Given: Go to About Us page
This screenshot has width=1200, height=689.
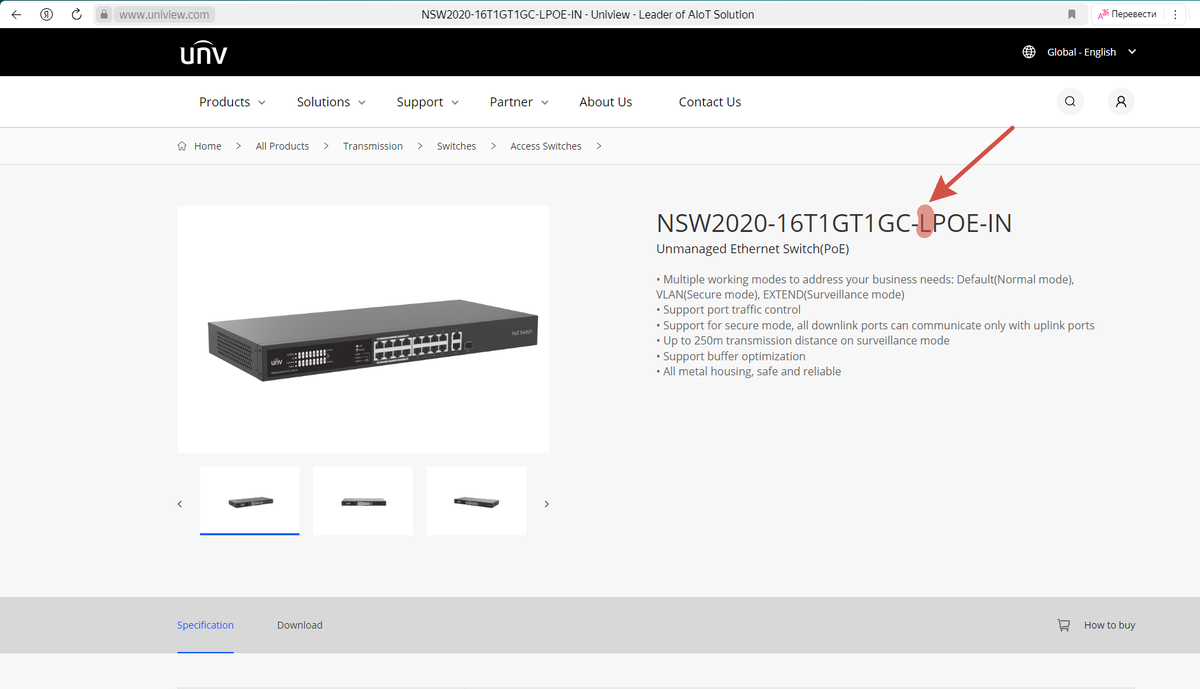Looking at the screenshot, I should [606, 102].
